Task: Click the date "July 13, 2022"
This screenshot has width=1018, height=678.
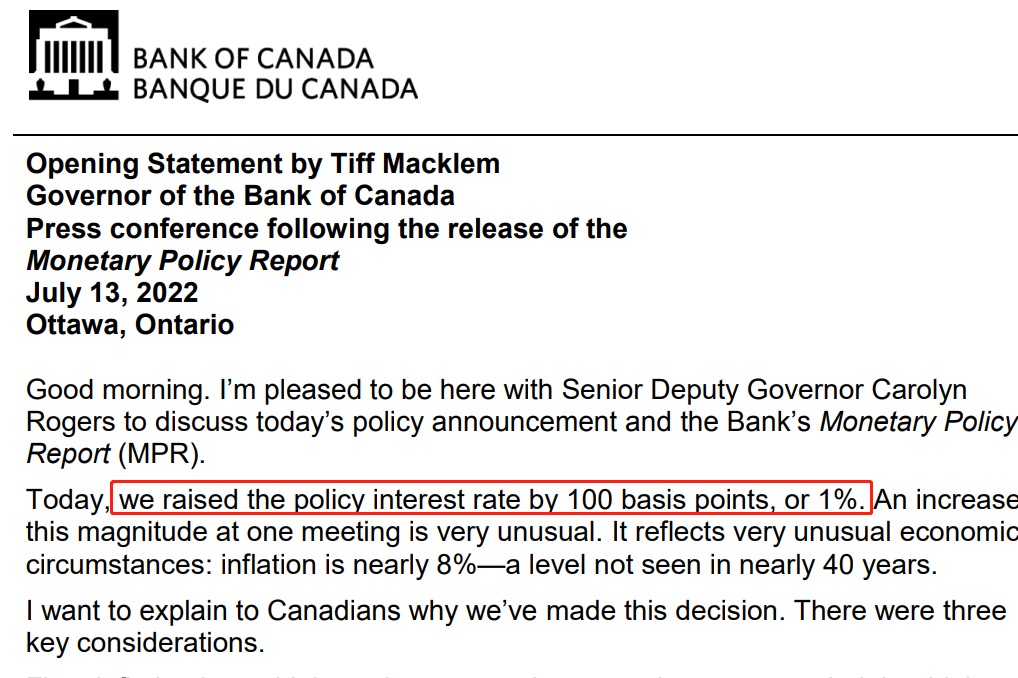Action: 112,293
